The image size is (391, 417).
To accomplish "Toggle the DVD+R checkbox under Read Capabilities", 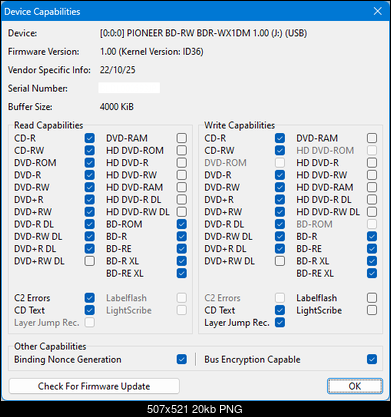I will [89, 200].
